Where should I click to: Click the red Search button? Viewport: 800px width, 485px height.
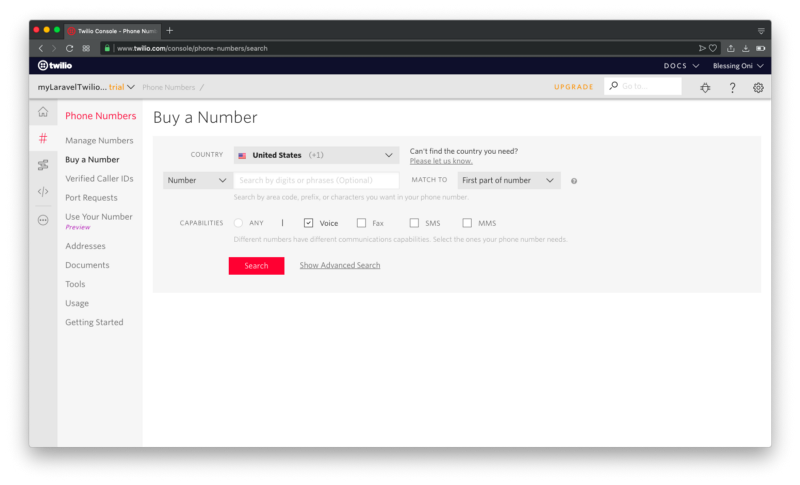click(256, 266)
